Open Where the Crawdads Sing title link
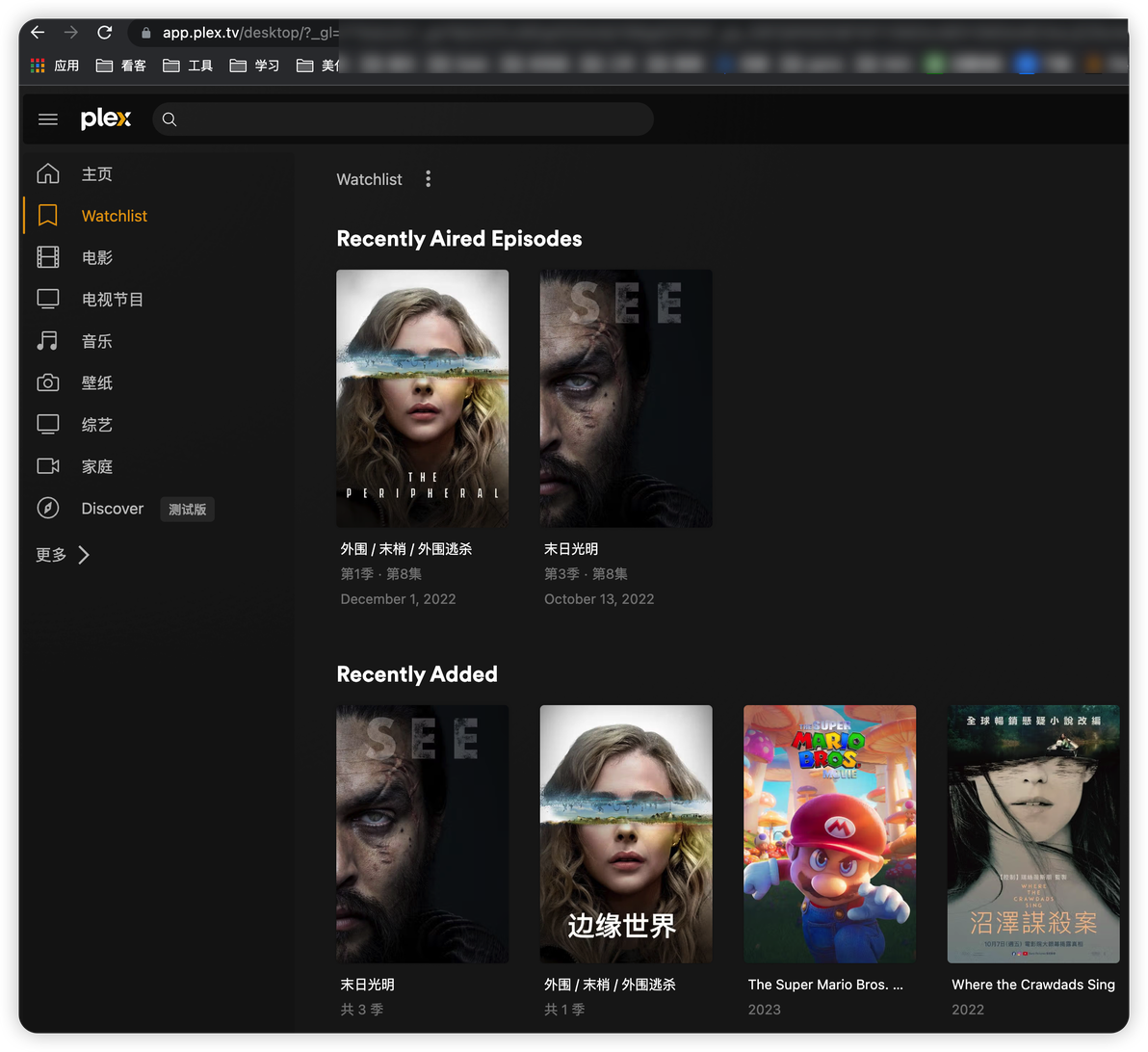This screenshot has width=1148, height=1052. click(x=1032, y=985)
